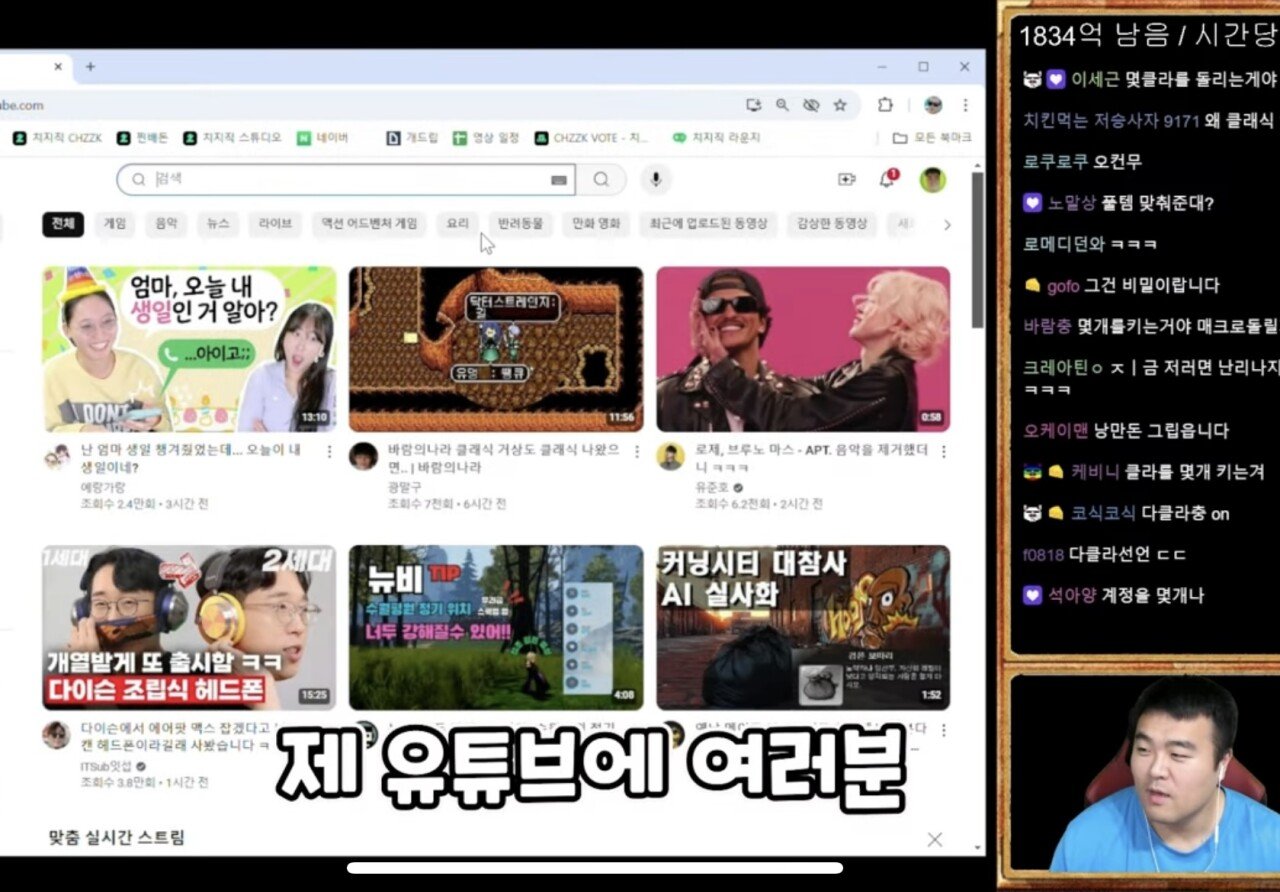Enable the 음악 category filter chip
The image size is (1280, 892).
(x=166, y=224)
